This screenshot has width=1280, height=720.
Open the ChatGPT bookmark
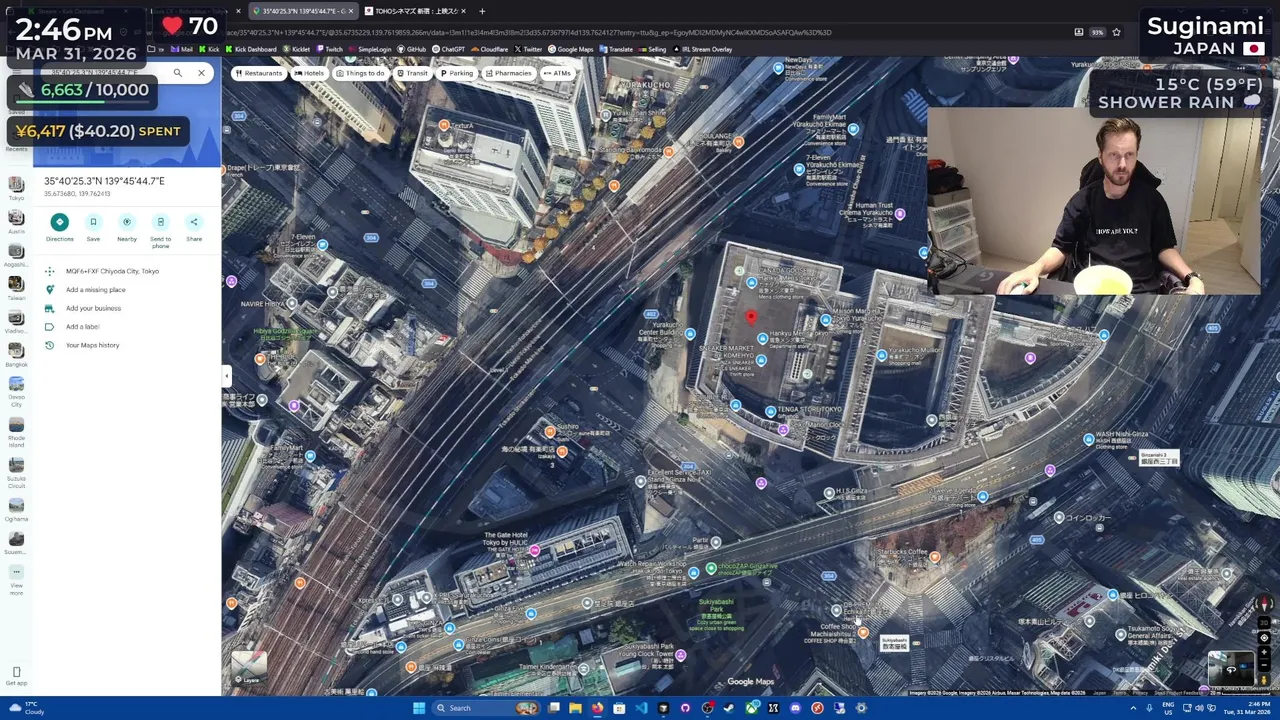pos(450,49)
